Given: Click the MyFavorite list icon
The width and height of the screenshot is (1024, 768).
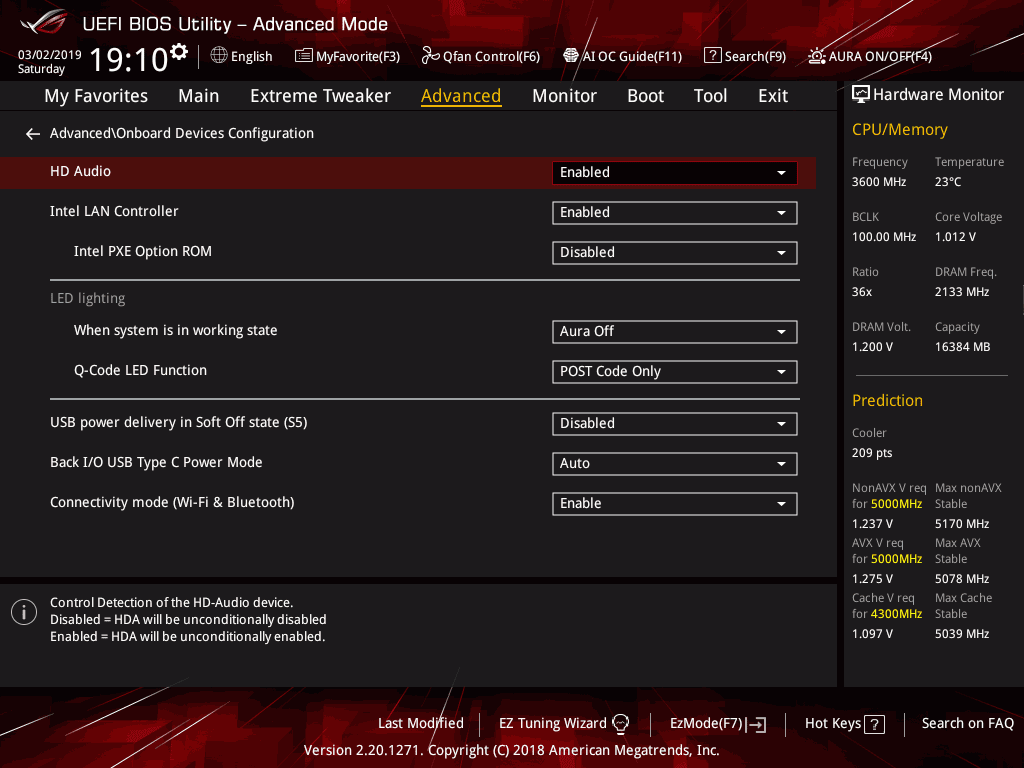Looking at the screenshot, I should (304, 56).
